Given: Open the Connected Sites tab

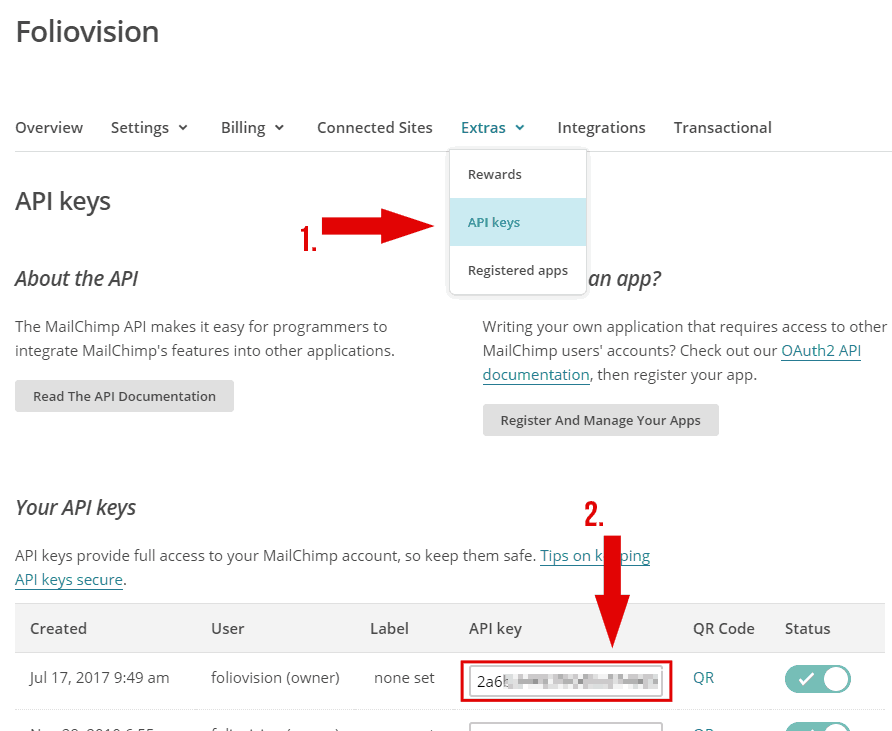Looking at the screenshot, I should (375, 127).
